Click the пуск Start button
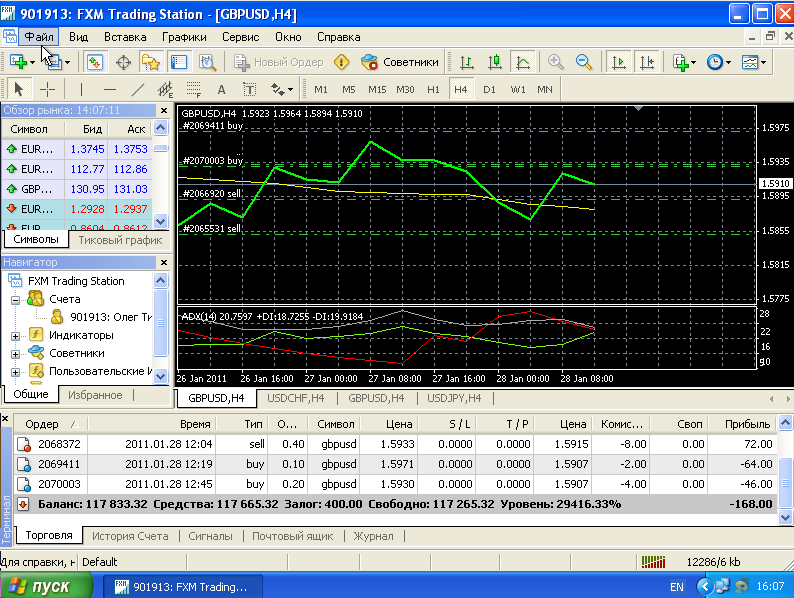The width and height of the screenshot is (794, 598). [x=47, y=586]
